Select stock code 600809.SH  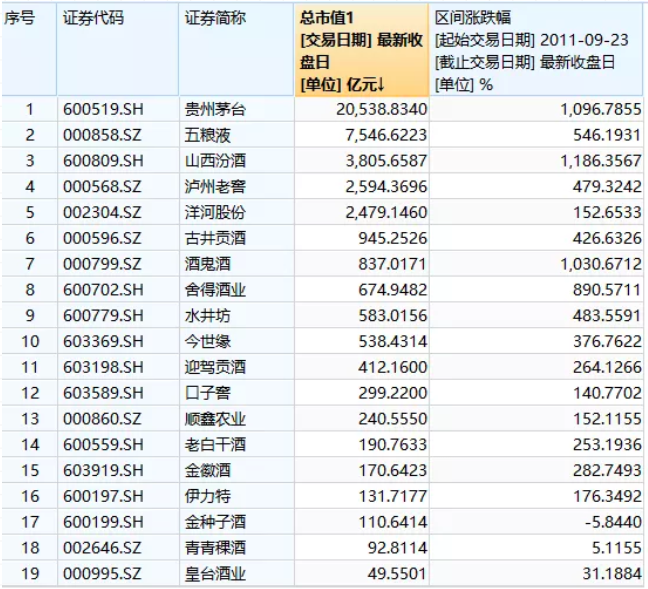tap(103, 161)
